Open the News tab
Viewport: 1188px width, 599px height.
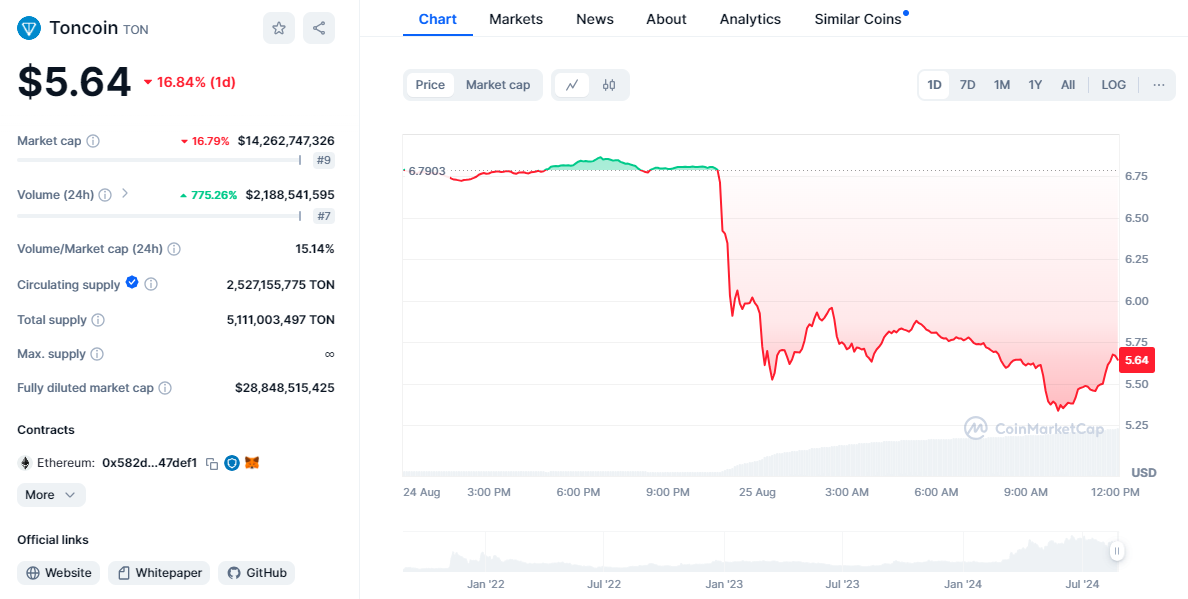point(595,19)
